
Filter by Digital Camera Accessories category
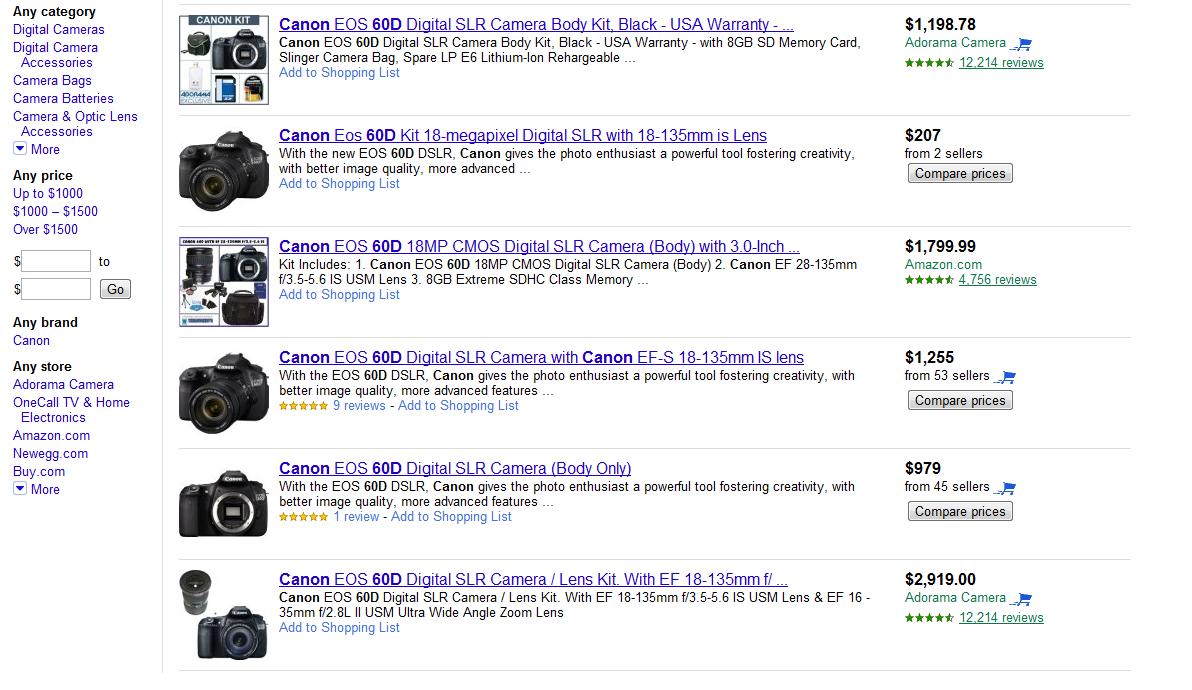point(55,55)
